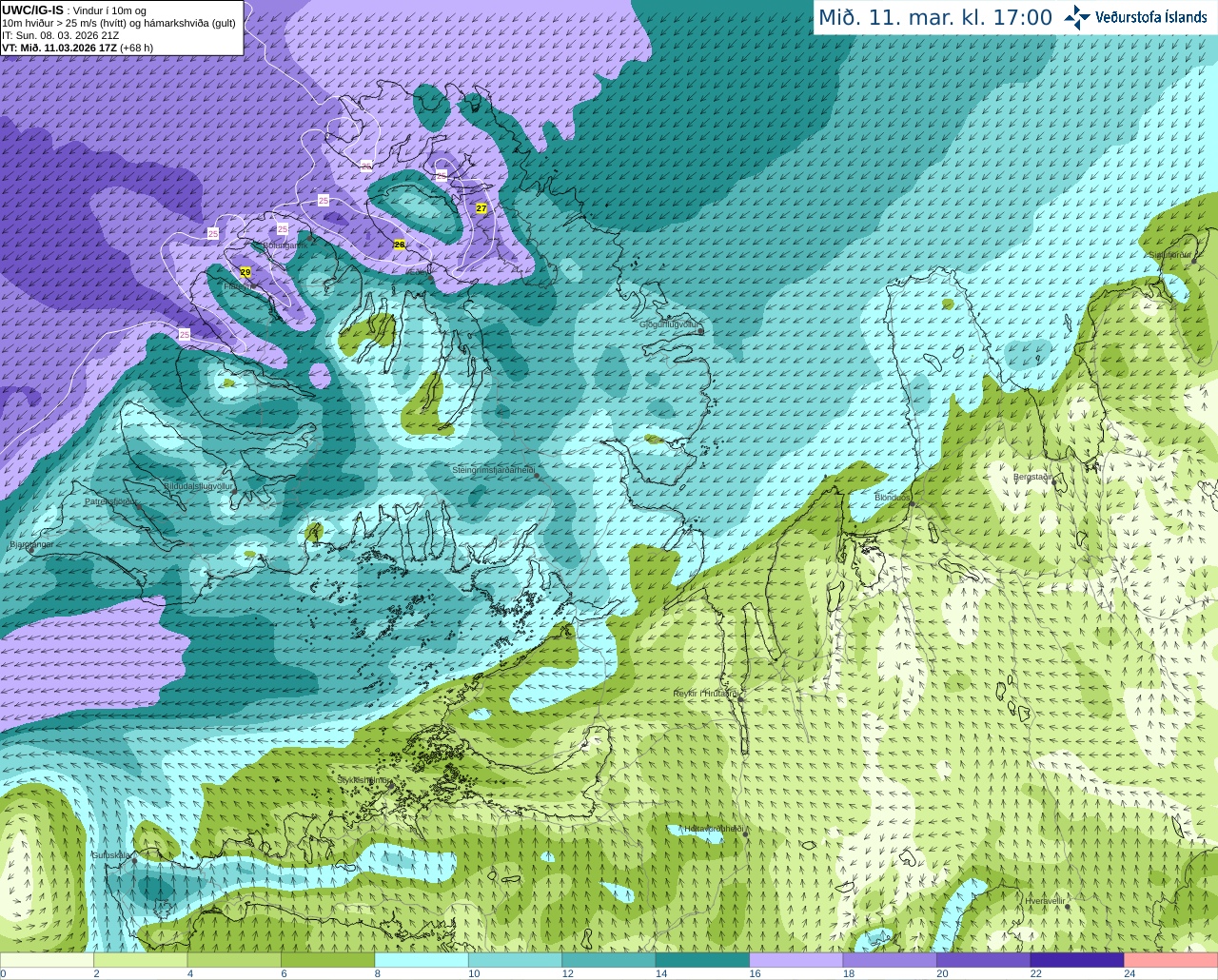The image size is (1218, 980).
Task: Click the Veðurstofa Íslands logo
Action: point(1137,17)
